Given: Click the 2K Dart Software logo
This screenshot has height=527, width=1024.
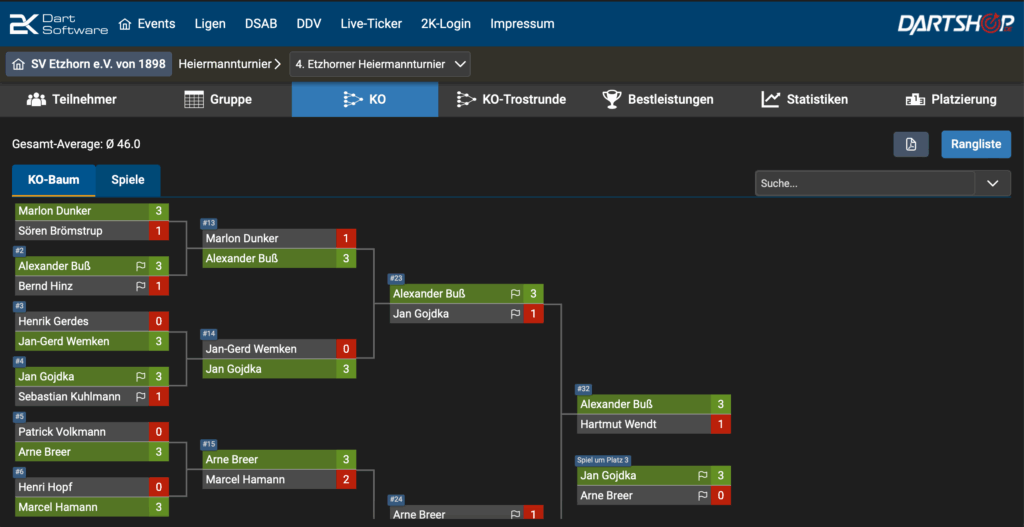Looking at the screenshot, I should tap(55, 24).
